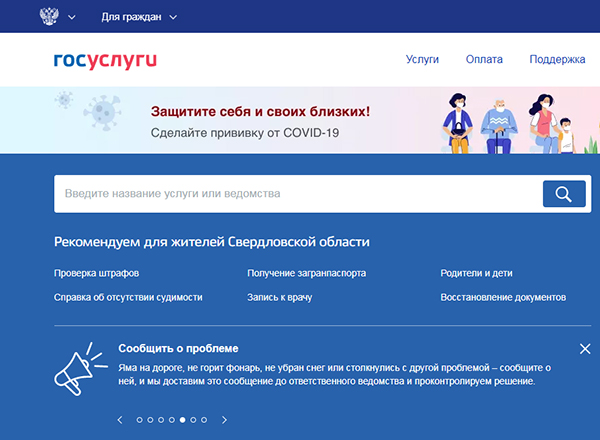Click the service search input field

tap(298, 194)
